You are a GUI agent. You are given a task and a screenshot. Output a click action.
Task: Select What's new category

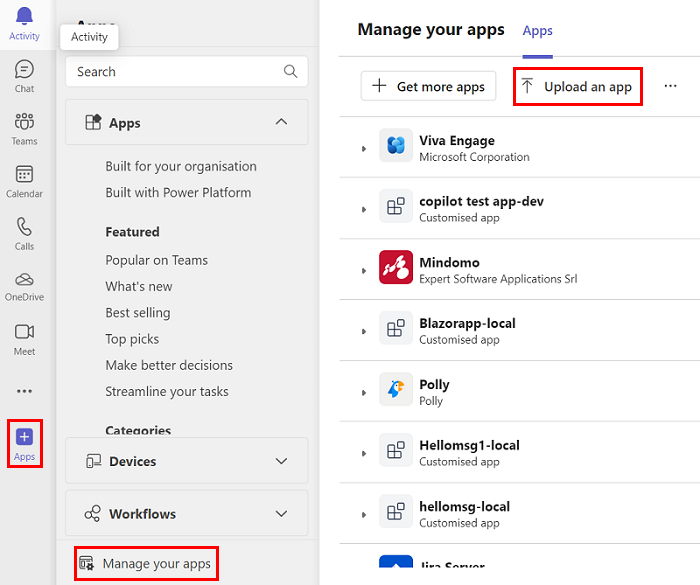tap(139, 286)
